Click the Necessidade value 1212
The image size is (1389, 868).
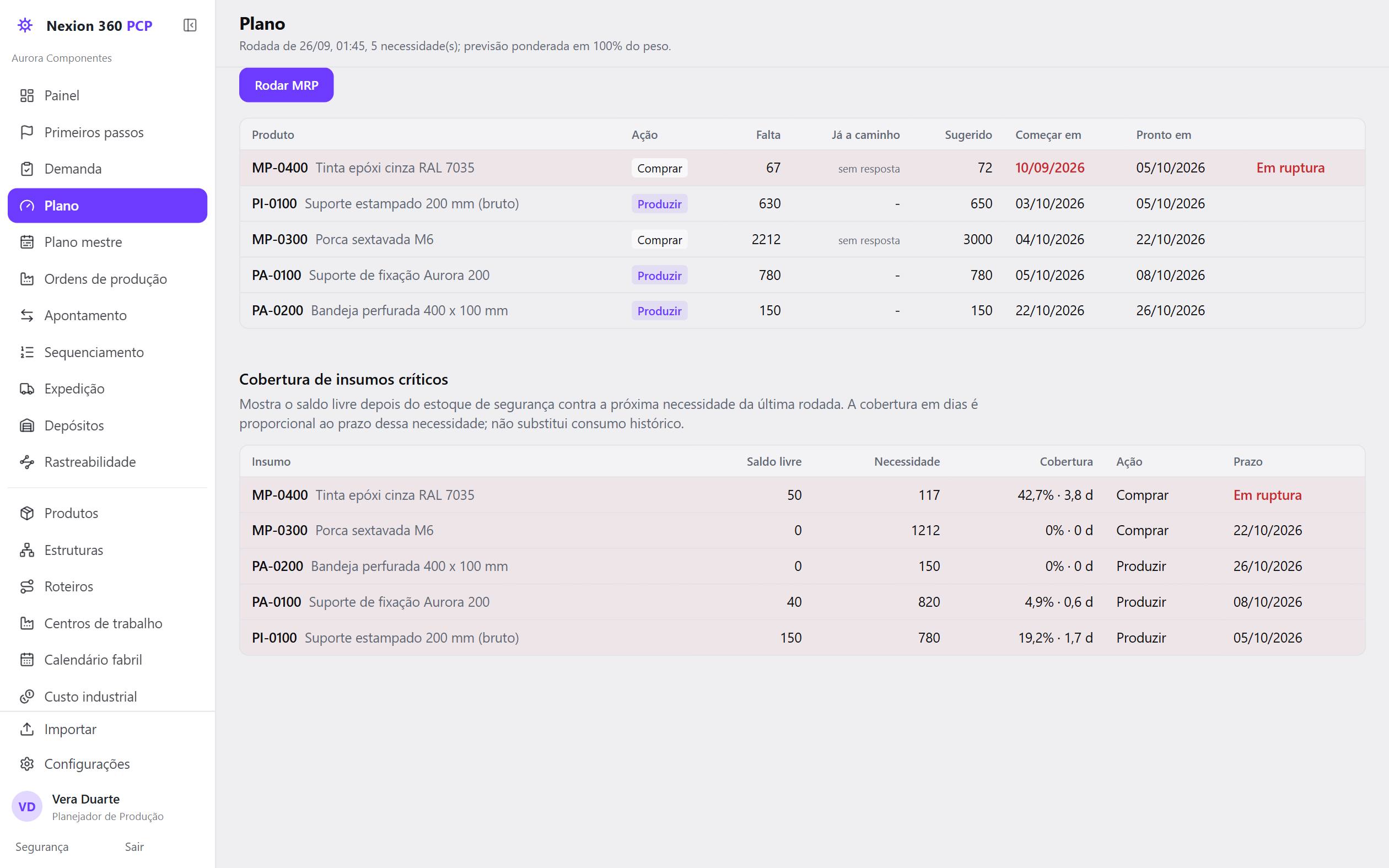pyautogui.click(x=925, y=530)
